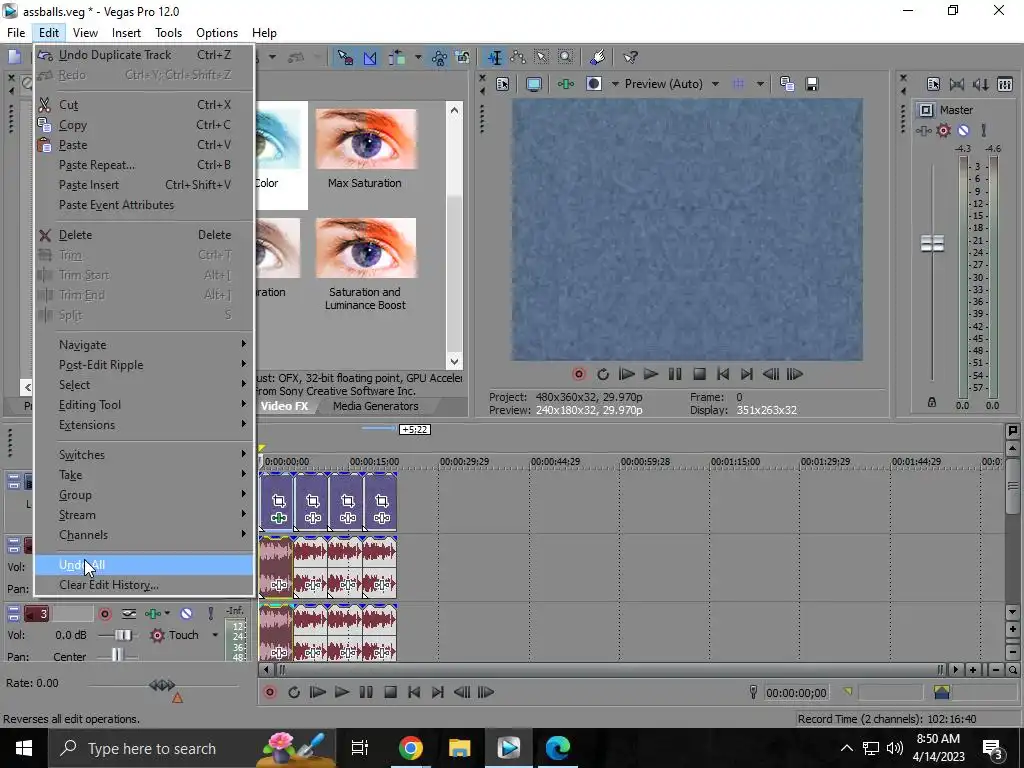Open the Master automation settings gear
This screenshot has height=768, width=1024.
[943, 131]
